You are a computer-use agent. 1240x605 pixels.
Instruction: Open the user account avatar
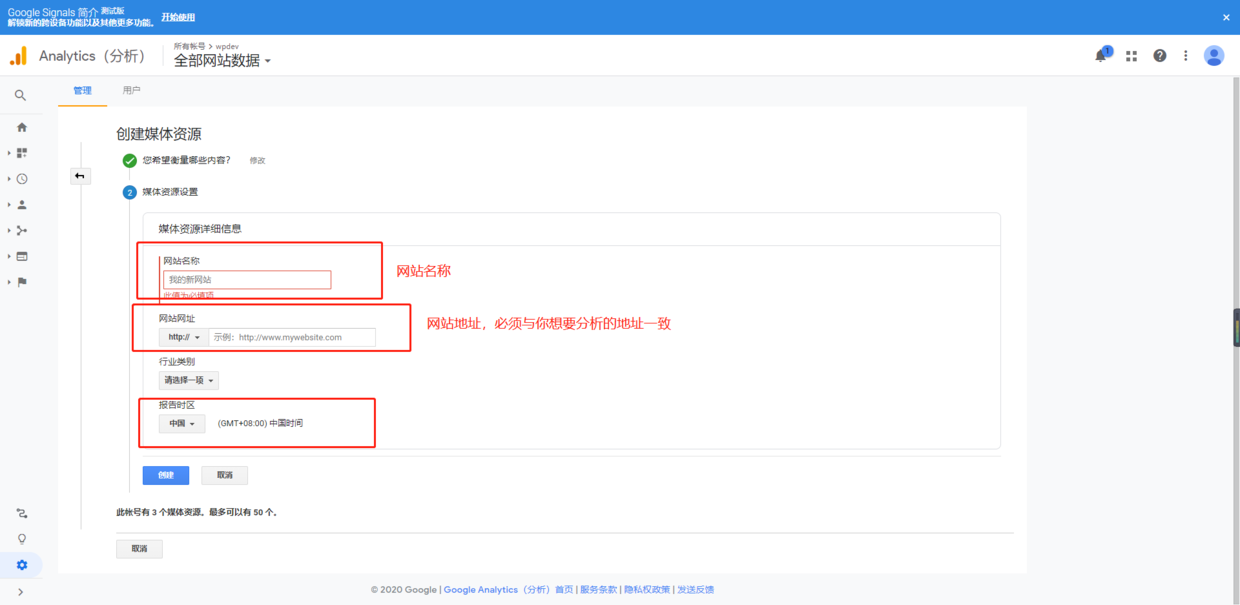click(x=1214, y=56)
